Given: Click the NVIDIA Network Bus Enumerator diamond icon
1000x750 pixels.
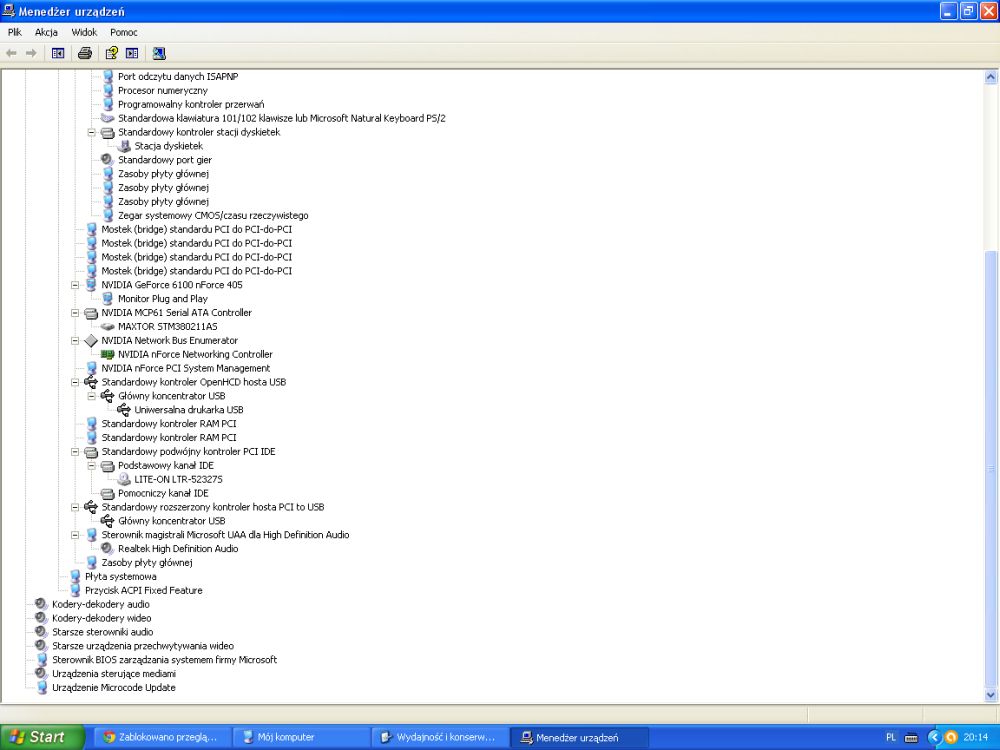Looking at the screenshot, I should [x=91, y=341].
